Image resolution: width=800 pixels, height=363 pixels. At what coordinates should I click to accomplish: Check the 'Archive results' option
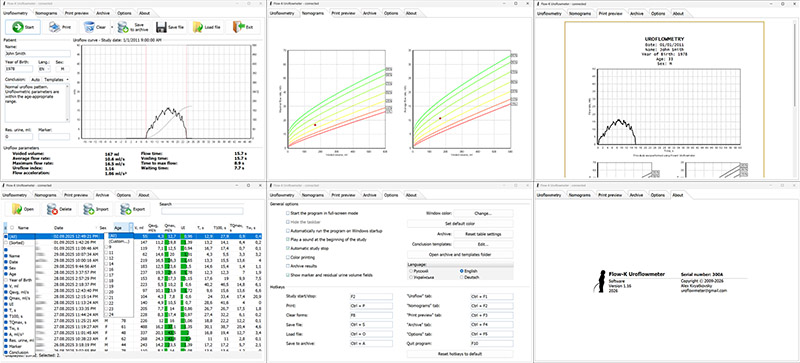[287, 265]
